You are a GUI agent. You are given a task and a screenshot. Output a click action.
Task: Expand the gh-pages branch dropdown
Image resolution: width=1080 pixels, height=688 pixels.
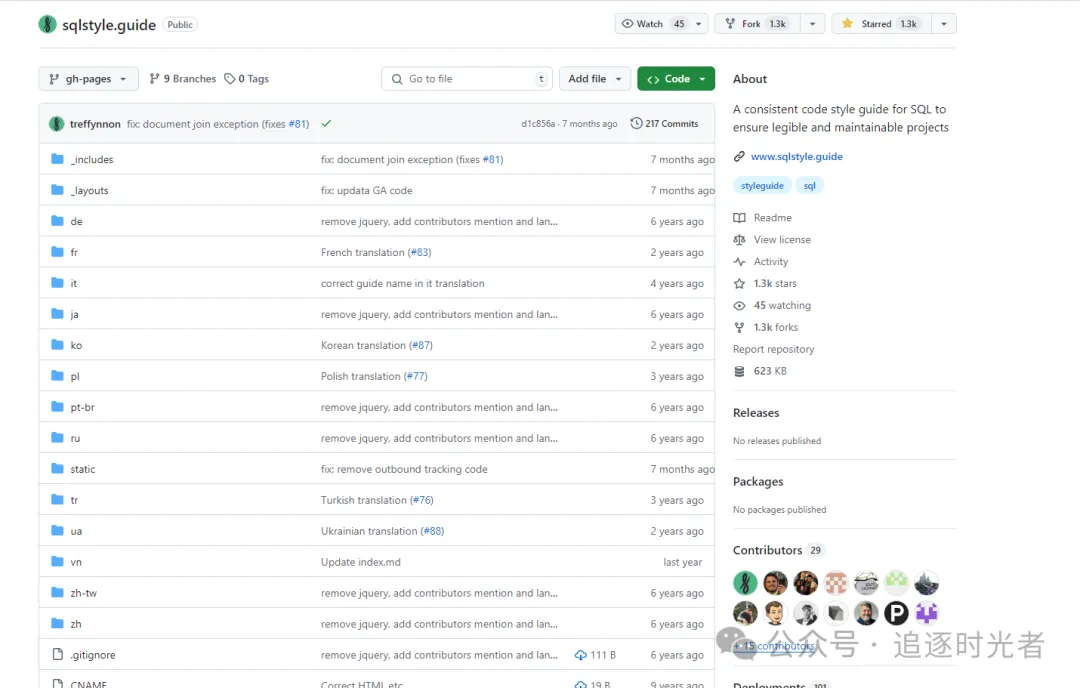coord(88,79)
